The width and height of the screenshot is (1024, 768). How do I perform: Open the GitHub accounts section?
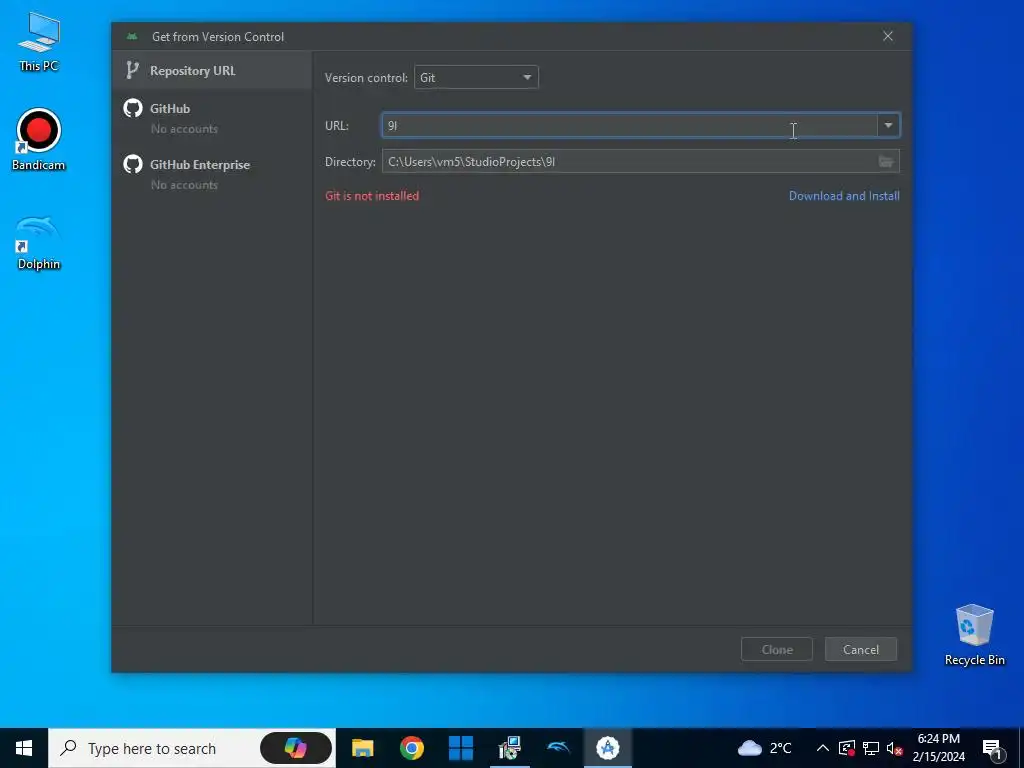212,118
